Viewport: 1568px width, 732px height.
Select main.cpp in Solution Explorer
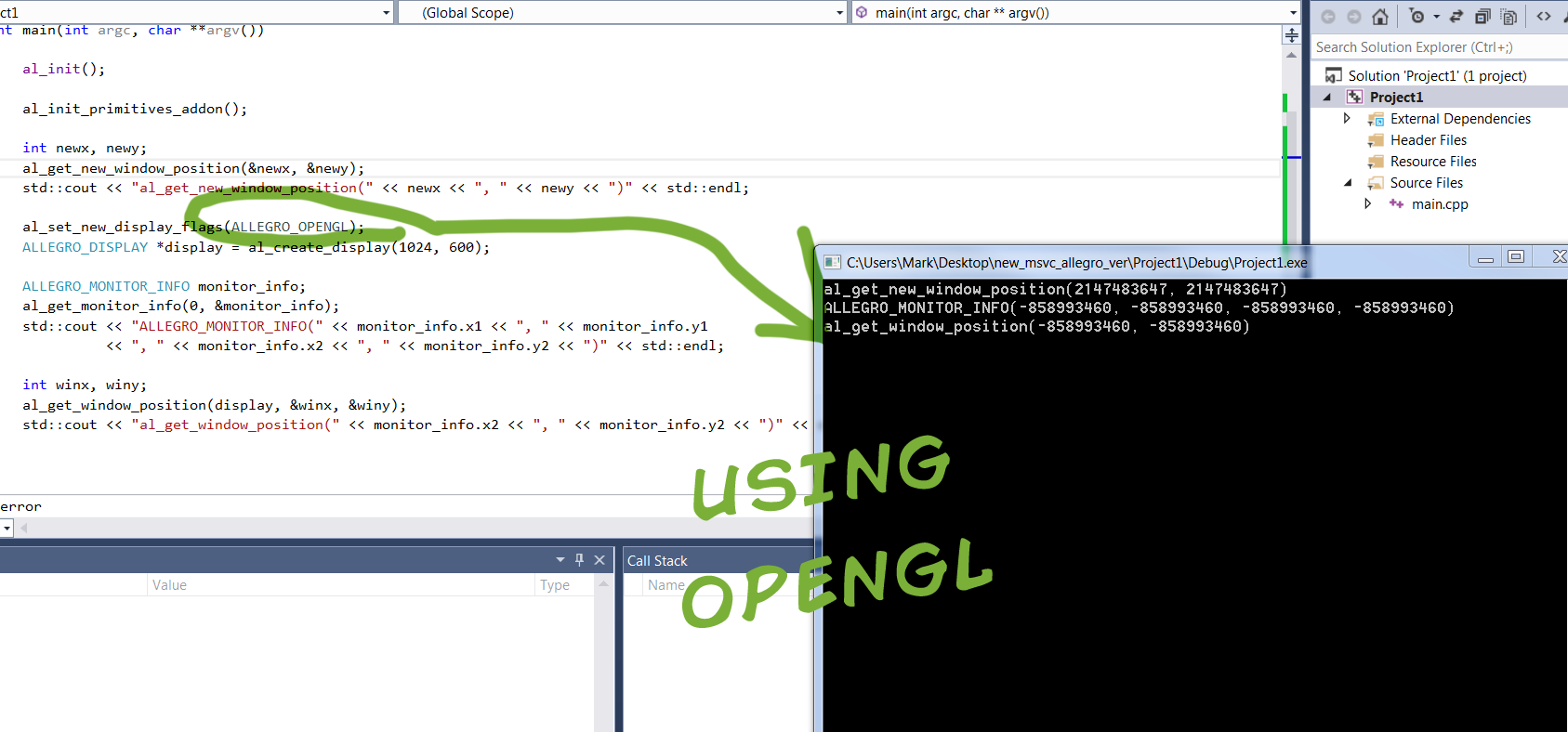click(1439, 204)
